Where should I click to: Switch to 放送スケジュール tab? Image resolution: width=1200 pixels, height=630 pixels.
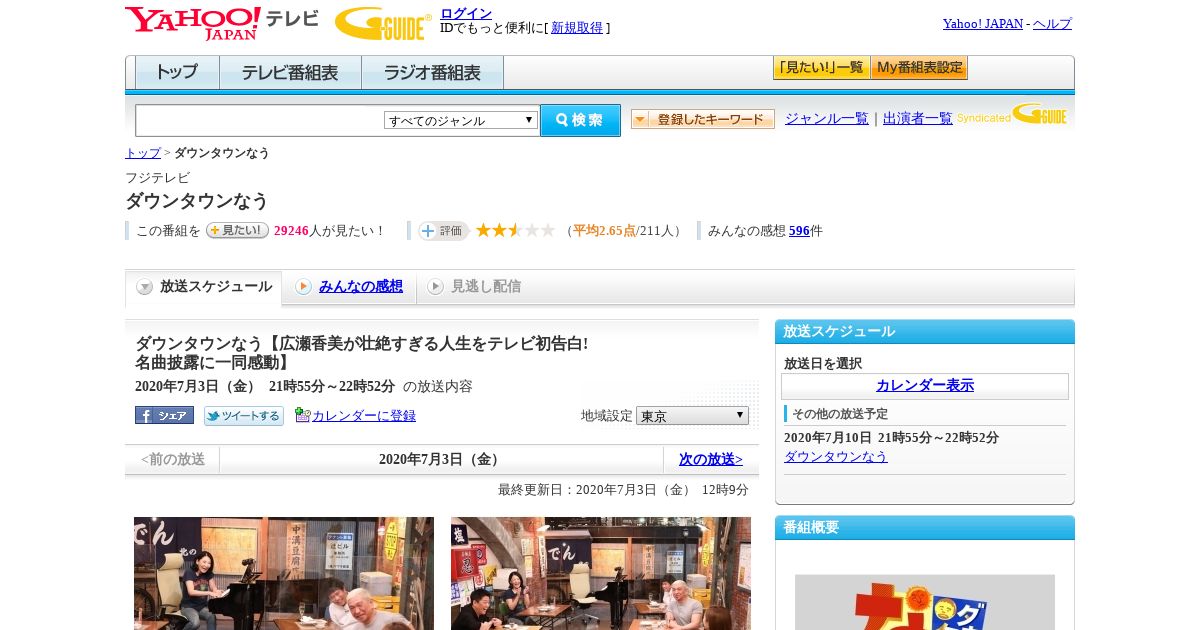click(204, 287)
